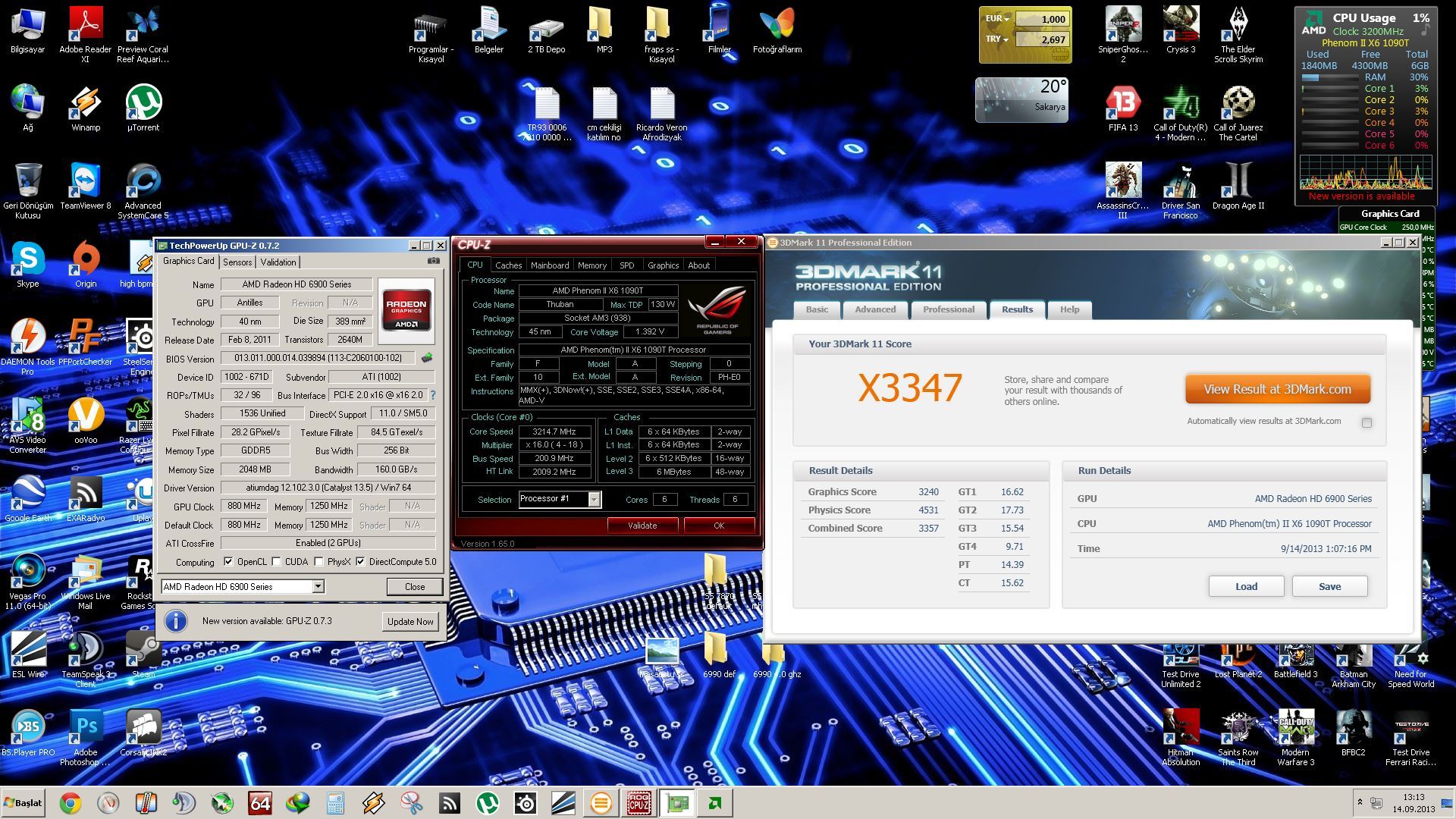1456x819 pixels.
Task: Open Google Chrome from the taskbar
Action: 70,802
